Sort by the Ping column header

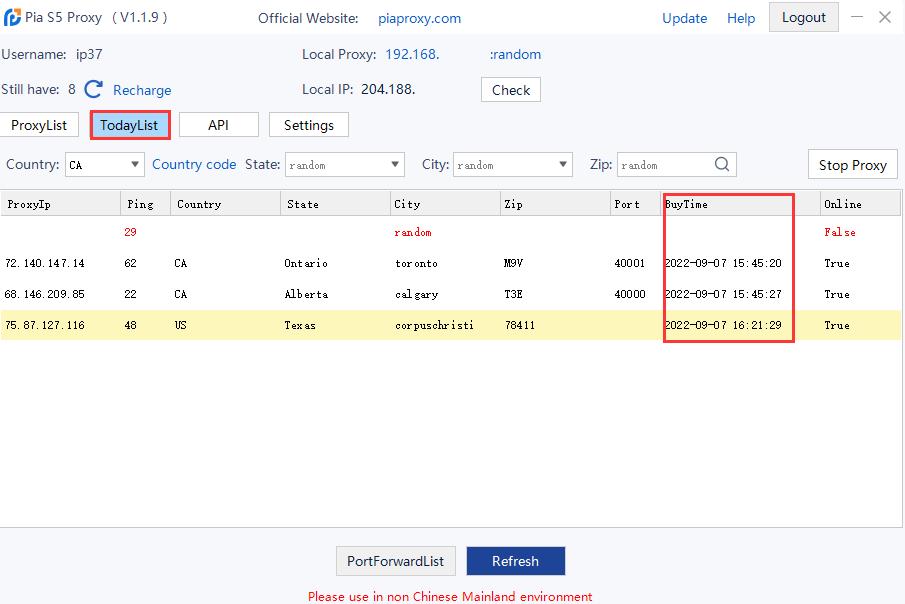(145, 204)
